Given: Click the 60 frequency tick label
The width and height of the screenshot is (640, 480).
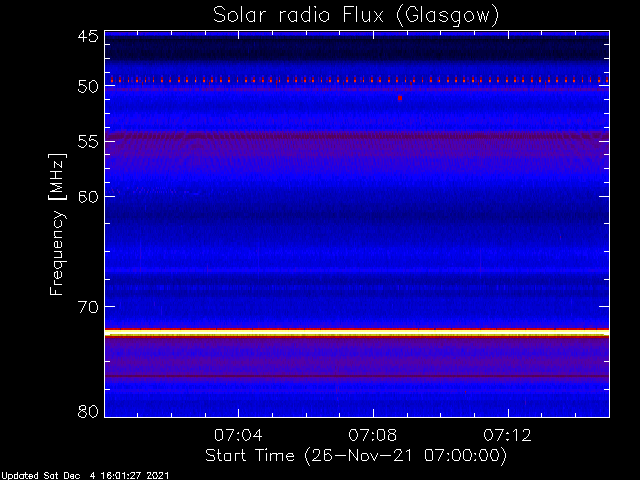Looking at the screenshot, I should tap(88, 197).
